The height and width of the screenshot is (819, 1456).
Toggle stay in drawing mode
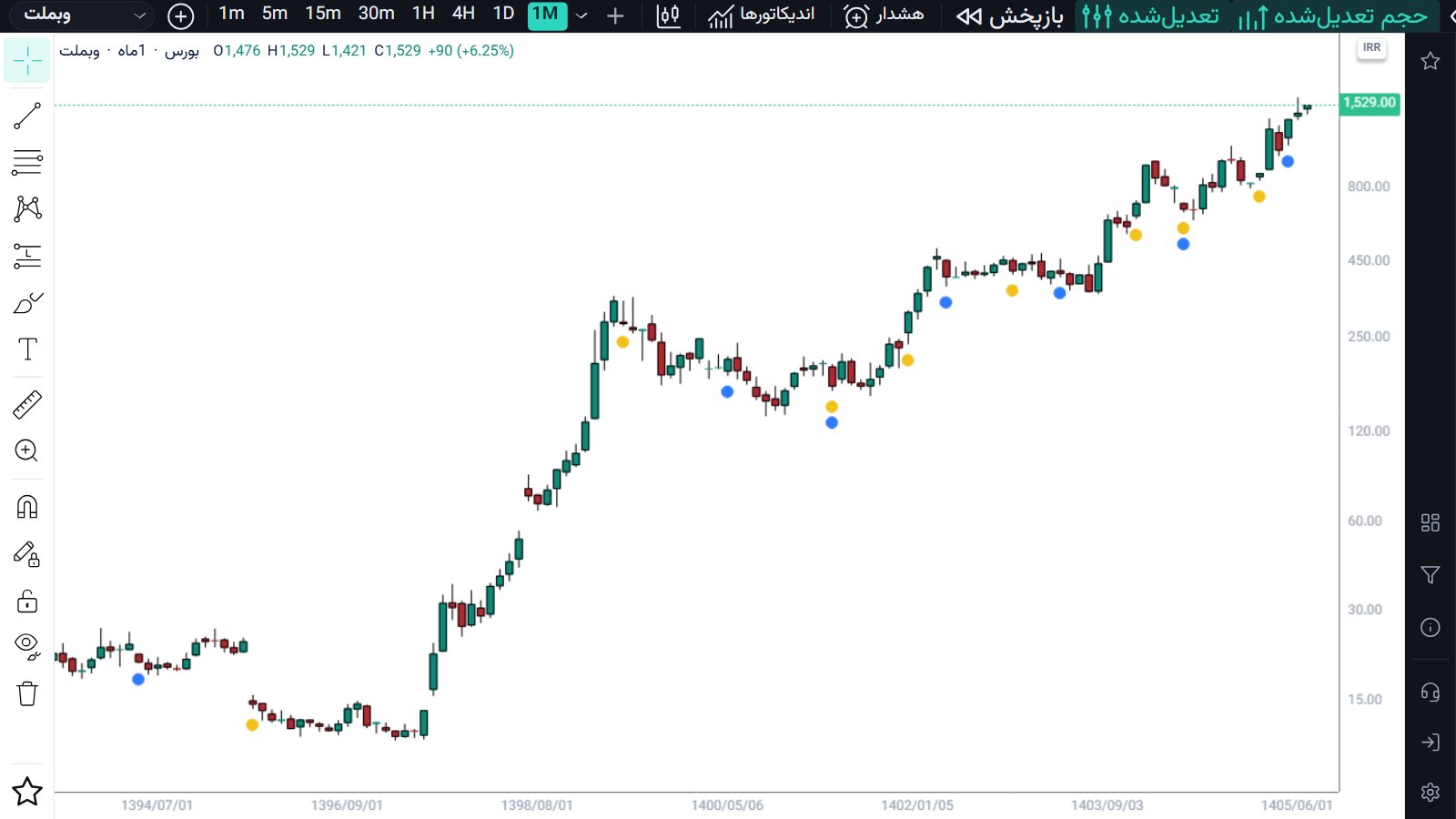point(27,554)
